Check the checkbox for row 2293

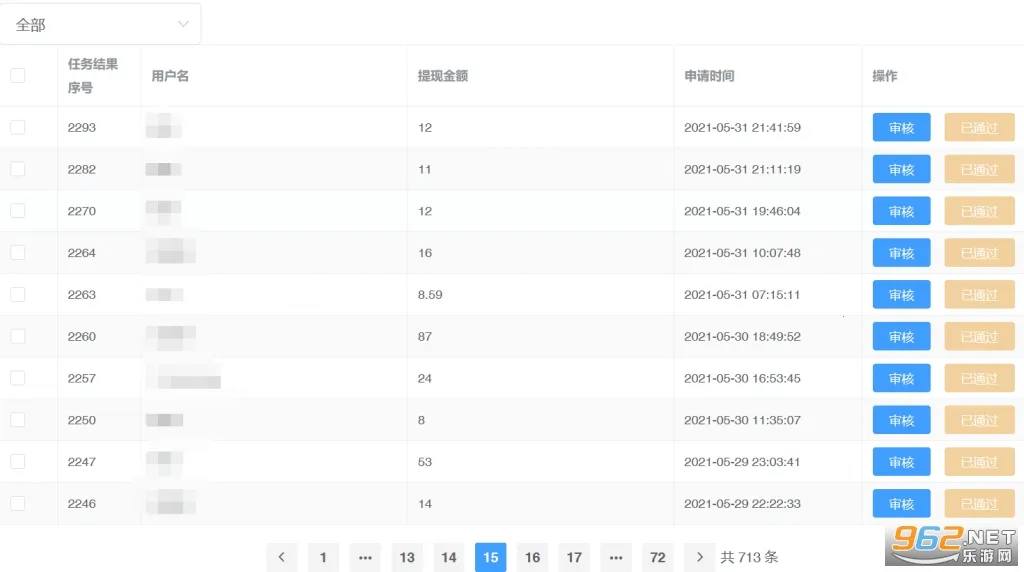[18, 128]
